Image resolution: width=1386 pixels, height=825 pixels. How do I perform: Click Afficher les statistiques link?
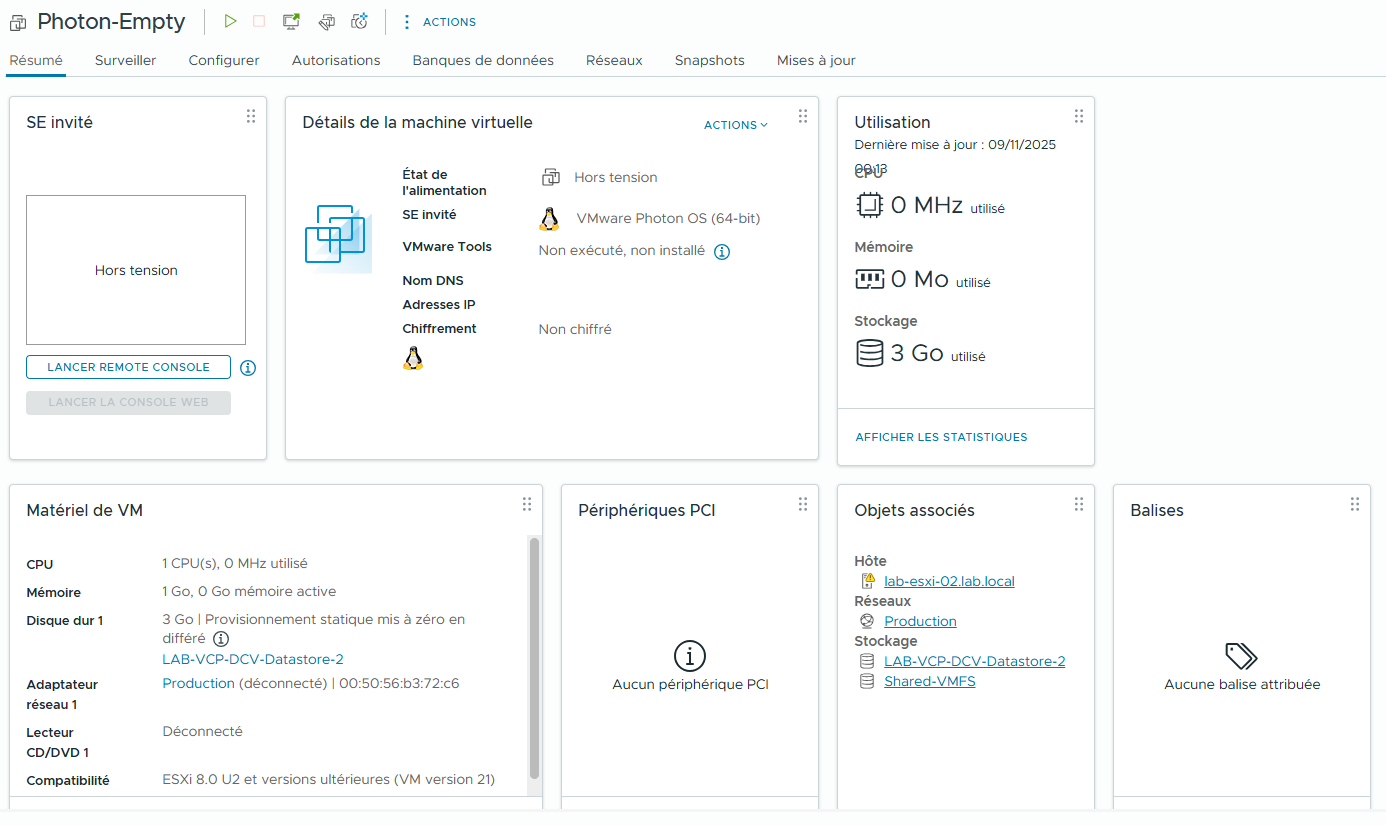point(941,437)
